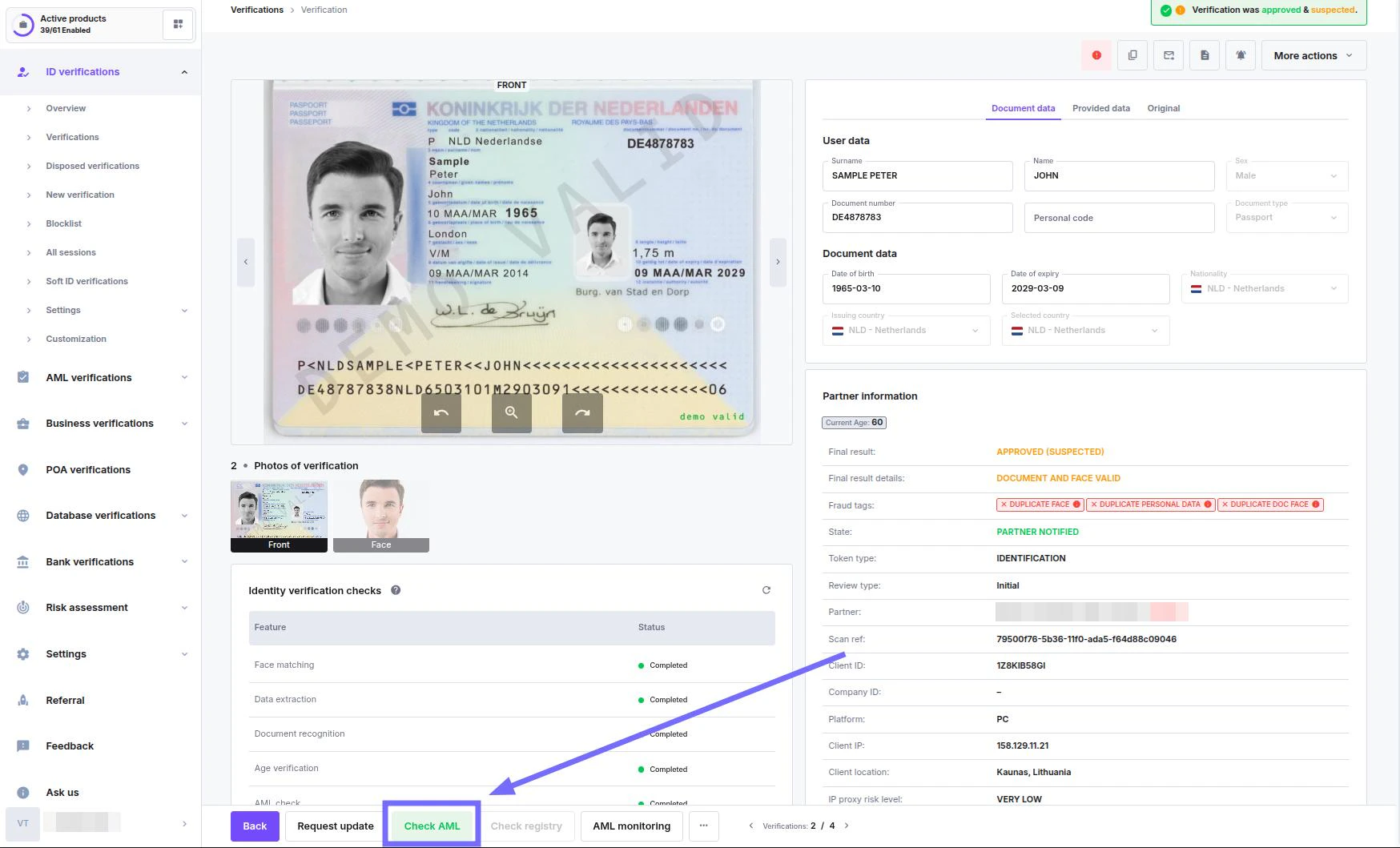Show the previous document photo arrow

pos(246,262)
